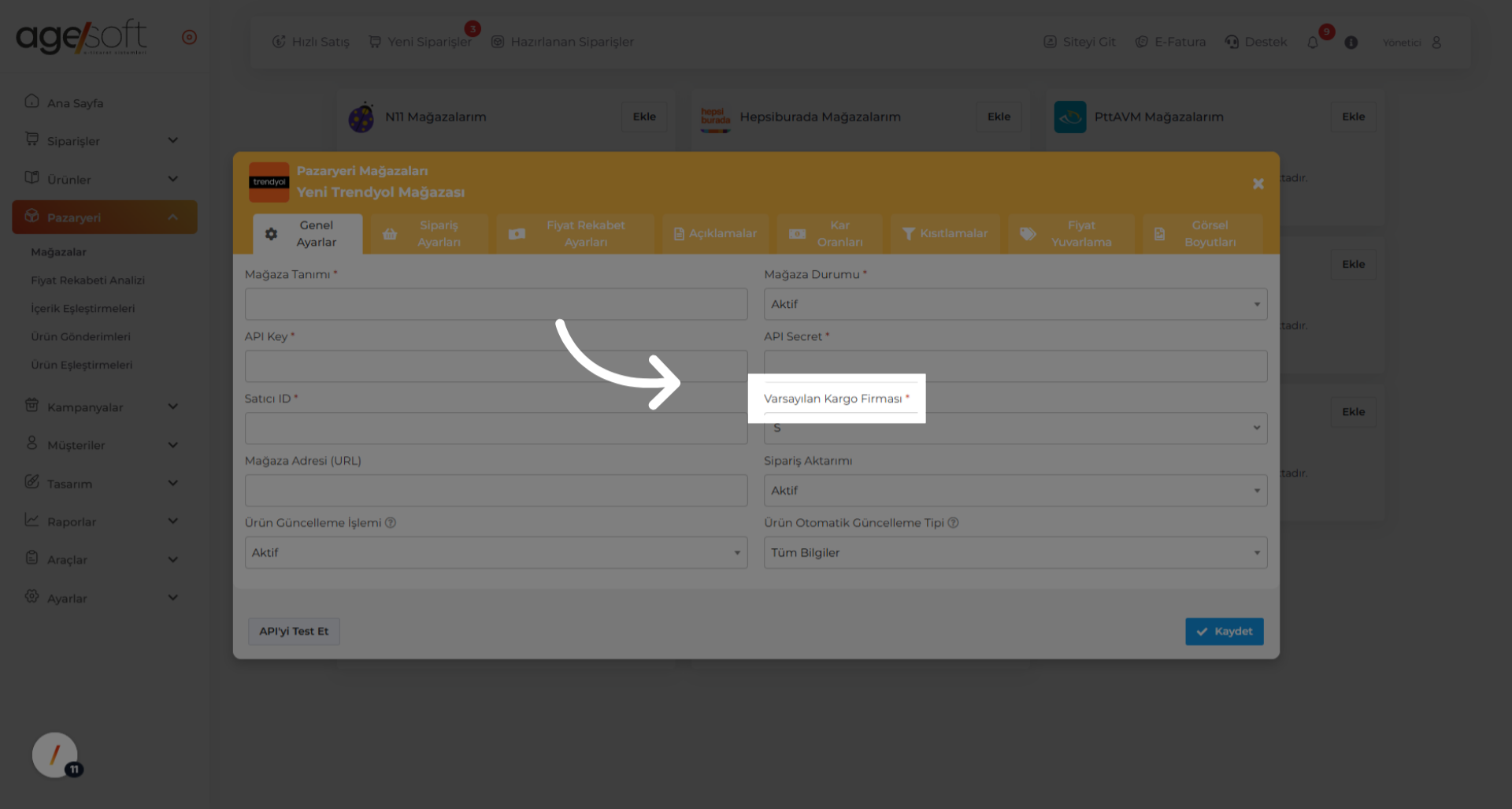Collapse Pazaryeri sidebar menu
This screenshot has height=809, width=1512.
[104, 217]
